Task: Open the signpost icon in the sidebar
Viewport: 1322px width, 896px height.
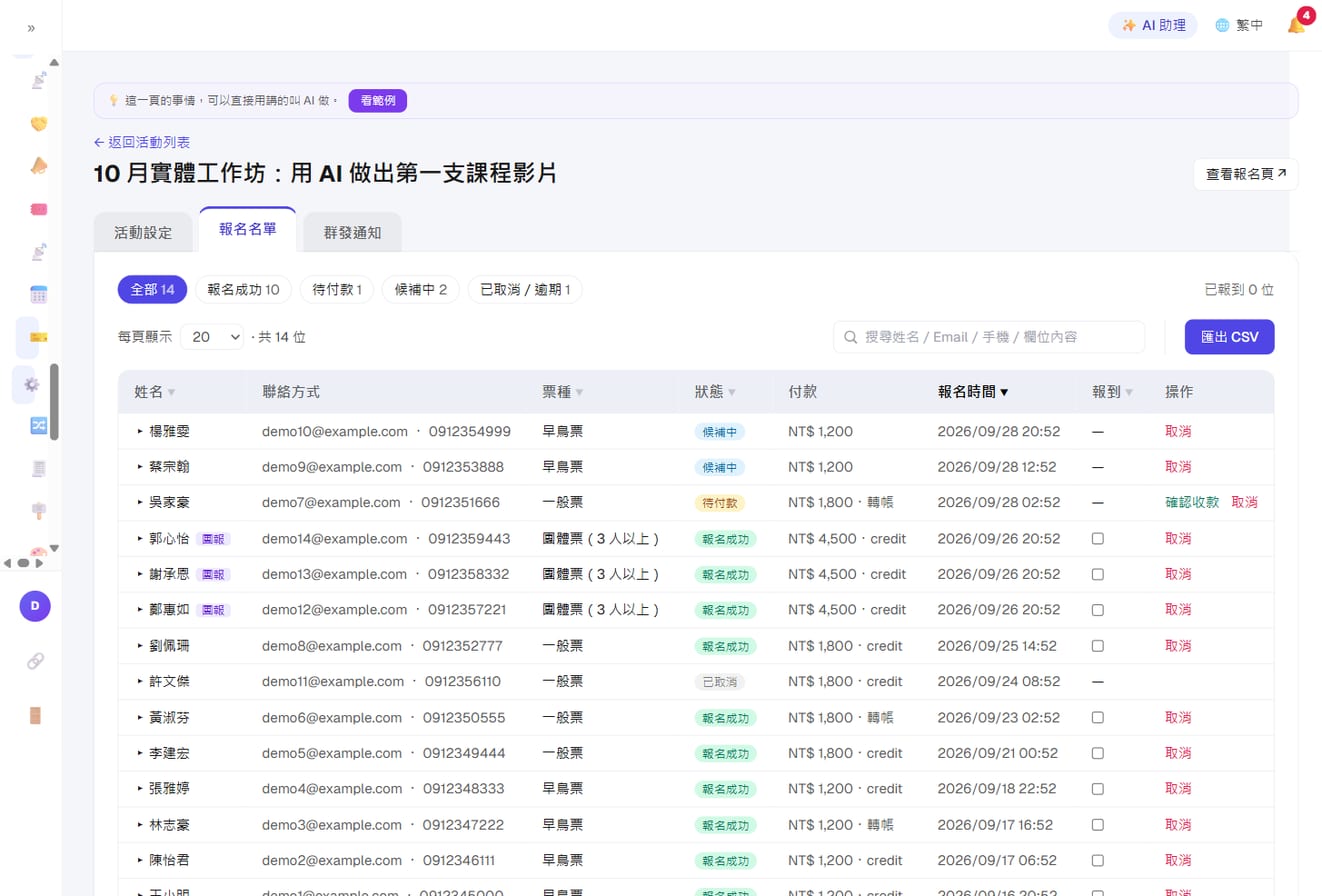Action: click(x=39, y=511)
